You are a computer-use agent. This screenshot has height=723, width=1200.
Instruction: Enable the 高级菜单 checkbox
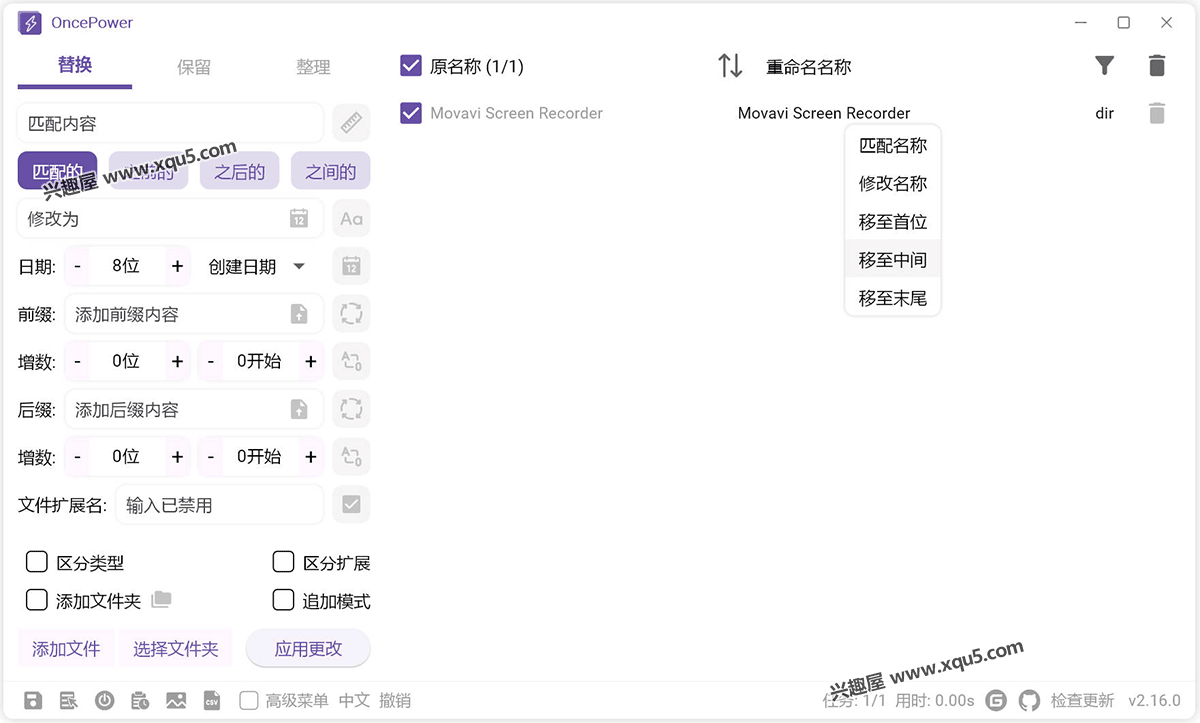pyautogui.click(x=249, y=700)
